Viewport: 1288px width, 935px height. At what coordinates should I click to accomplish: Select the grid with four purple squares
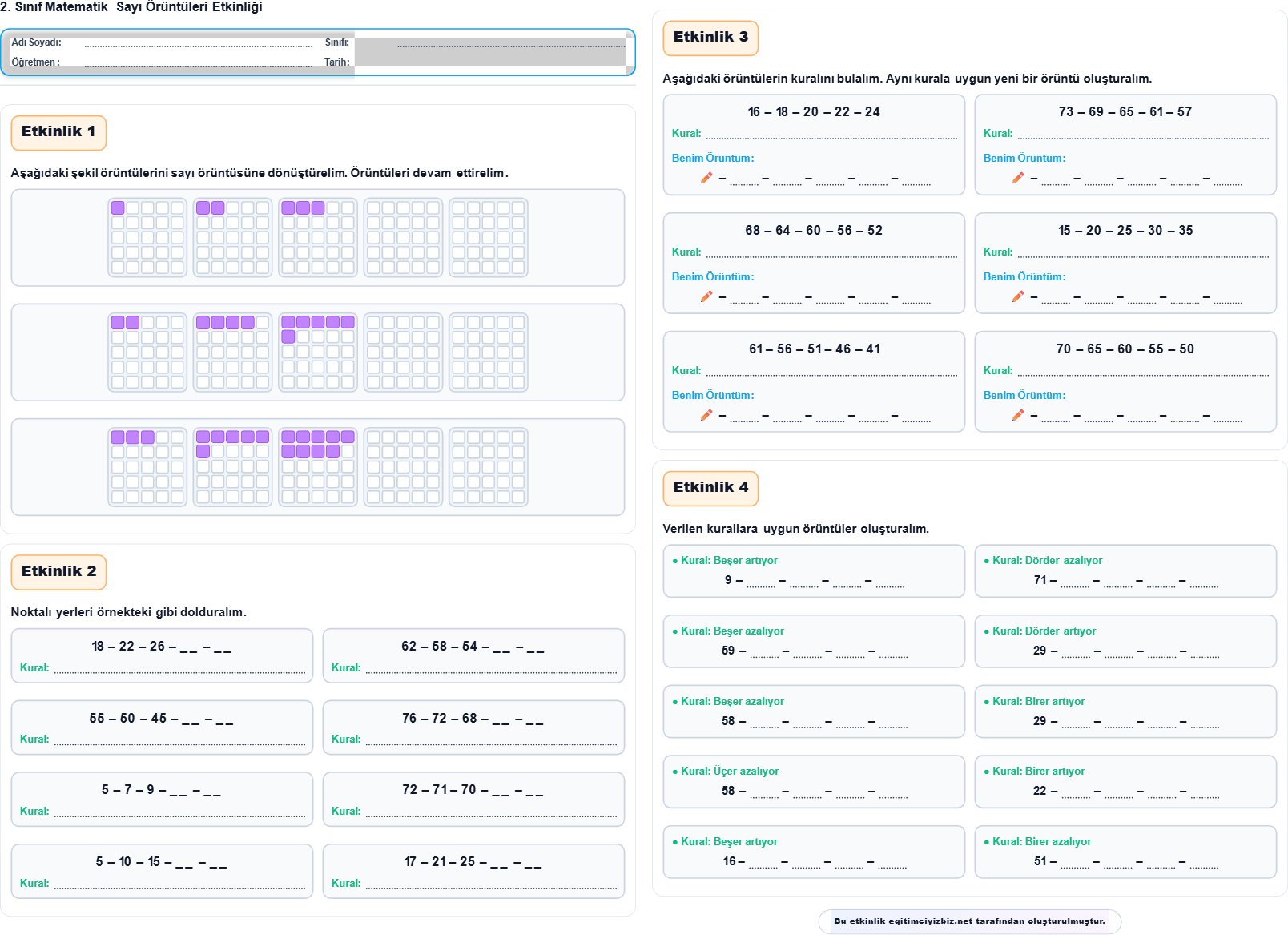coord(232,353)
